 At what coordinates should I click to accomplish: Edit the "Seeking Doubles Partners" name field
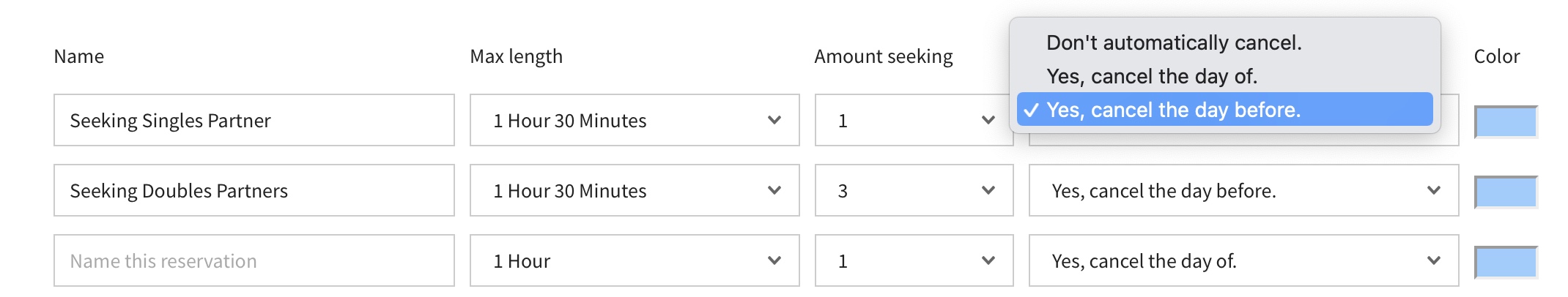point(254,191)
